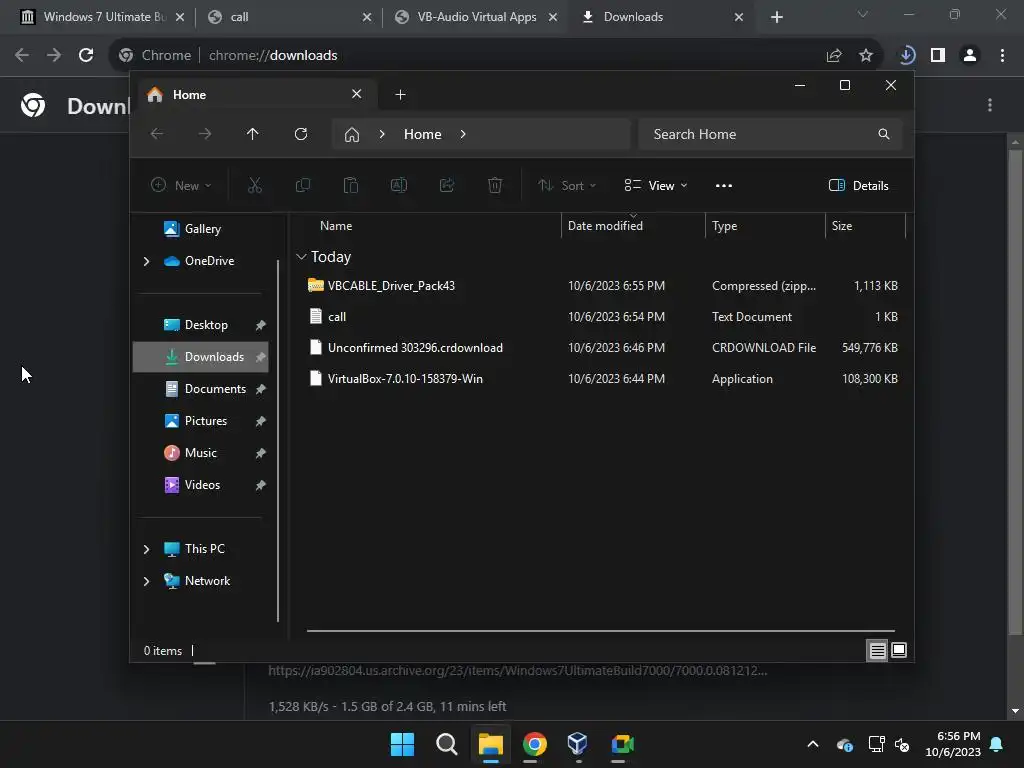The width and height of the screenshot is (1024, 768).
Task: Select Gallery in navigation pane
Action: tap(202, 229)
